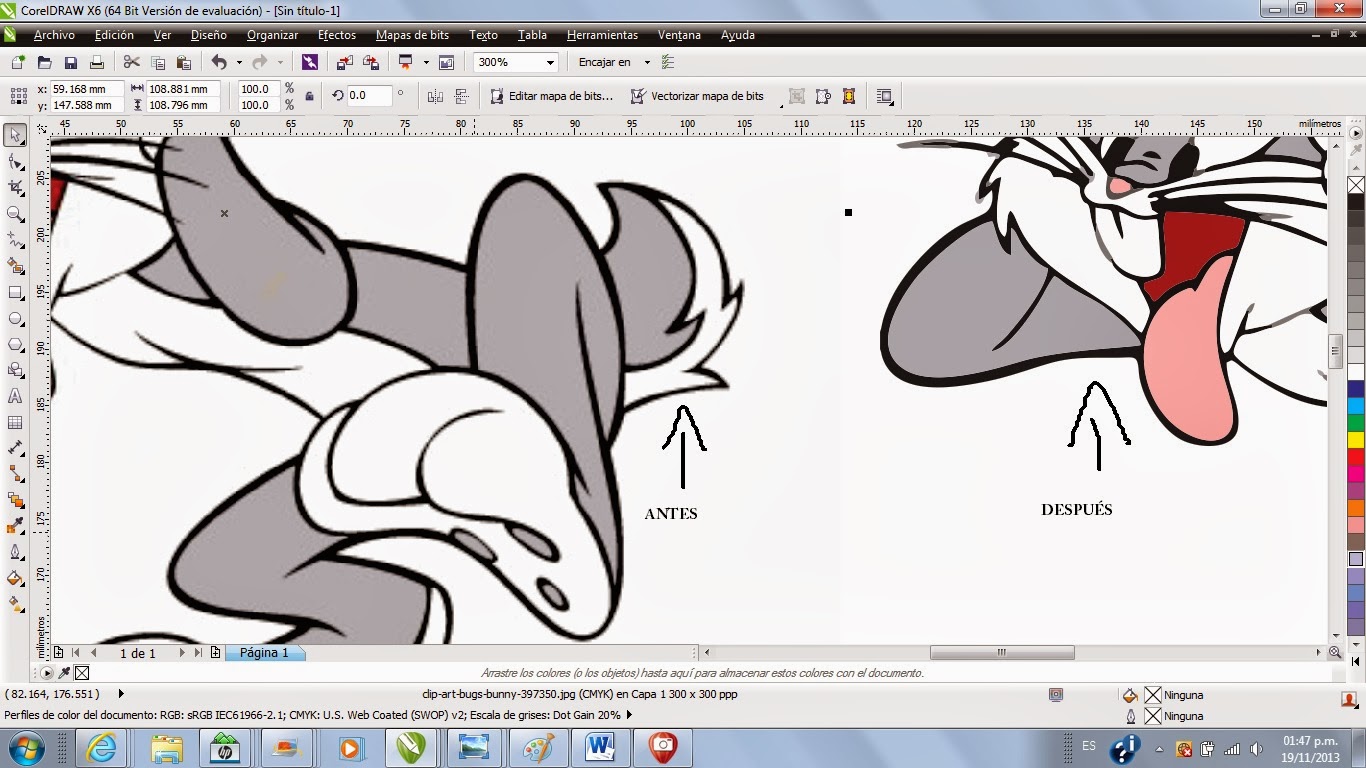The height and width of the screenshot is (768, 1366).
Task: Click the New document icon
Action: 18,62
